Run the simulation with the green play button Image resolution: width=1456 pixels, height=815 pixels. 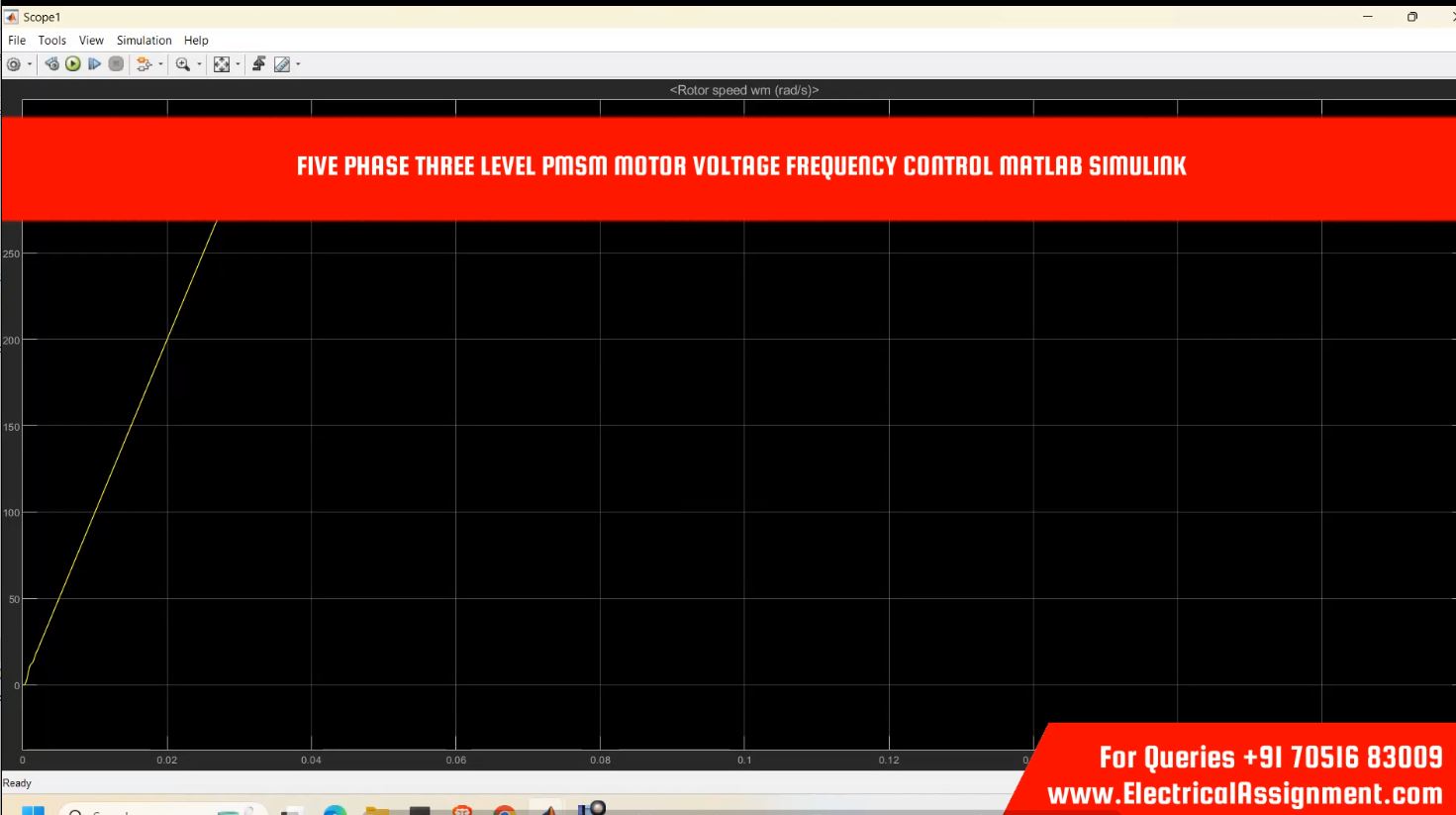coord(73,64)
